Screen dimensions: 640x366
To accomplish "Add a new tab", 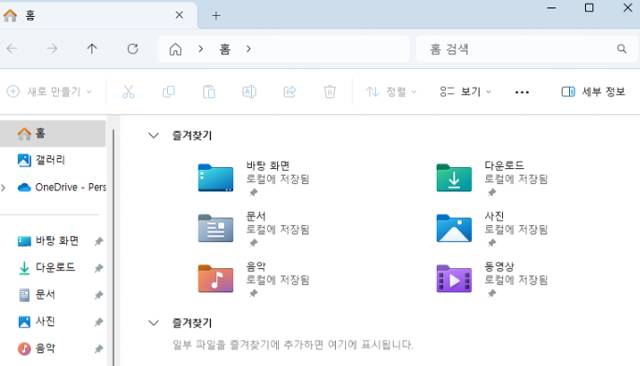I will [x=216, y=16].
